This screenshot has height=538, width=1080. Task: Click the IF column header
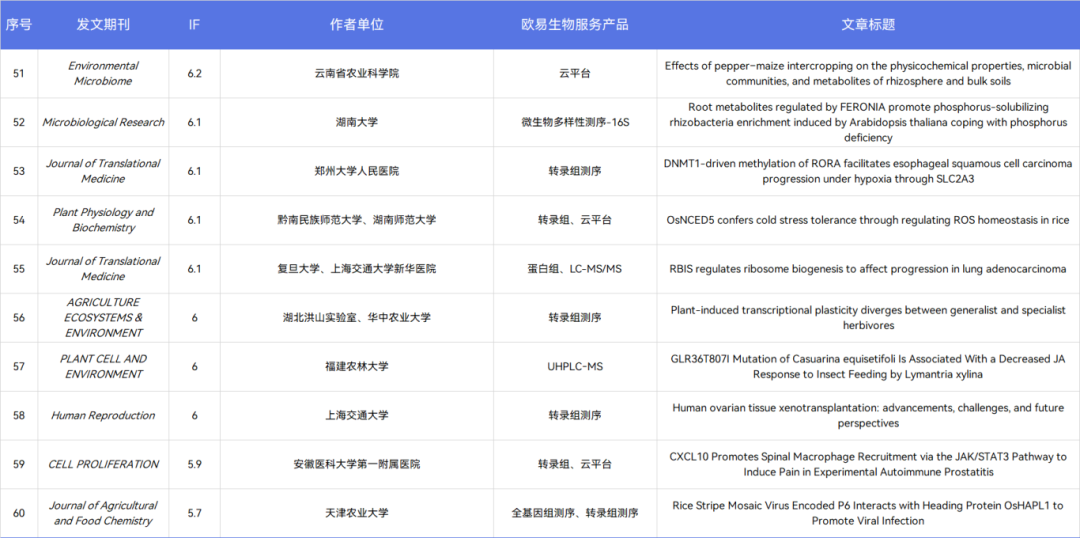coord(194,25)
